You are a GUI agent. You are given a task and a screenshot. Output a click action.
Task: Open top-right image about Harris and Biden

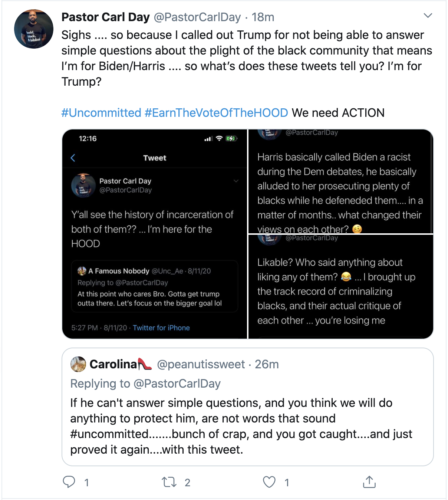pos(341,181)
